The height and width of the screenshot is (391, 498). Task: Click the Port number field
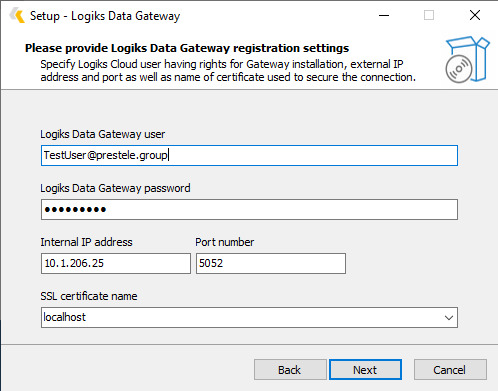[x=271, y=263]
